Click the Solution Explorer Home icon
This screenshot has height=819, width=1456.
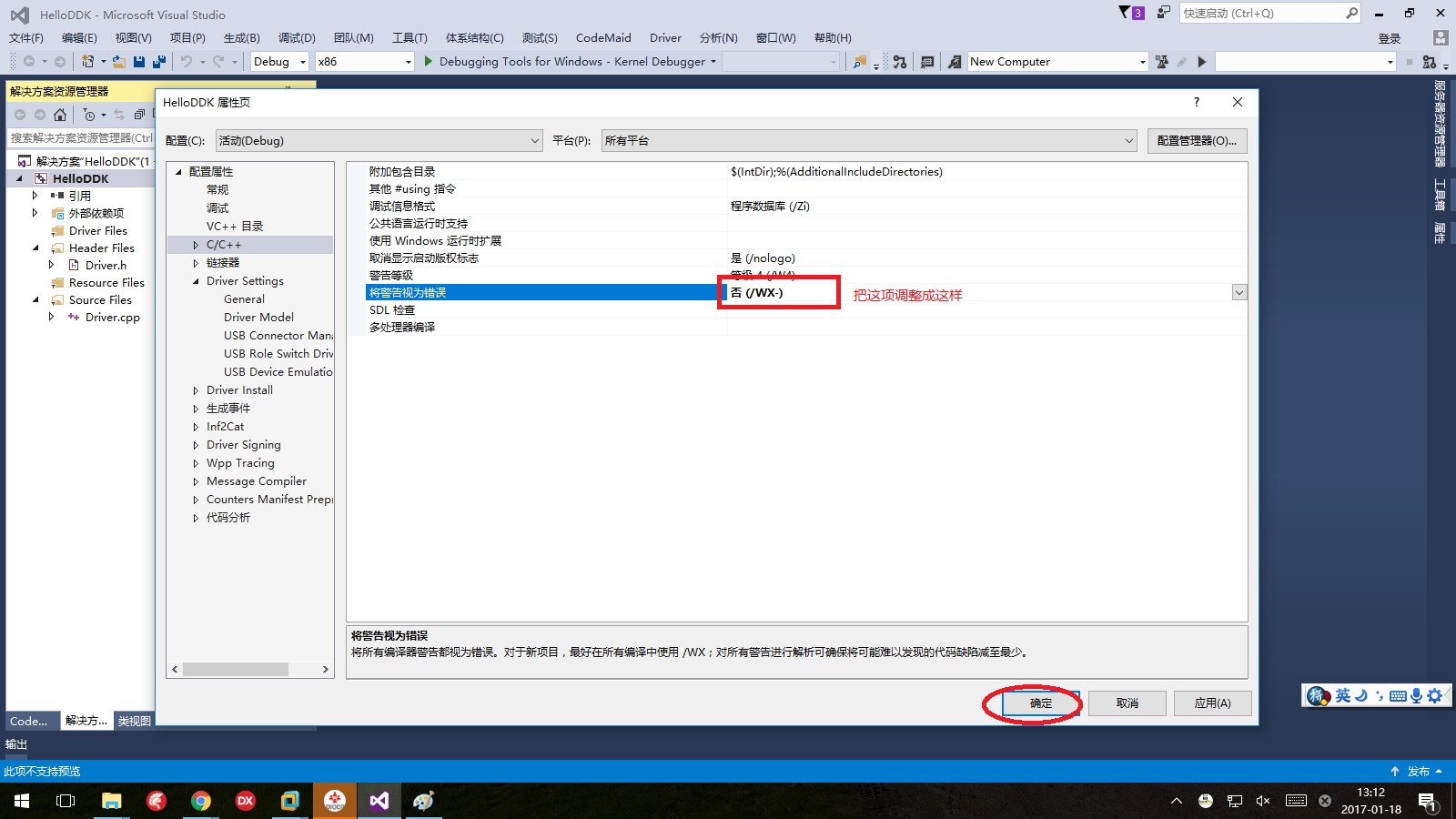pos(60,115)
